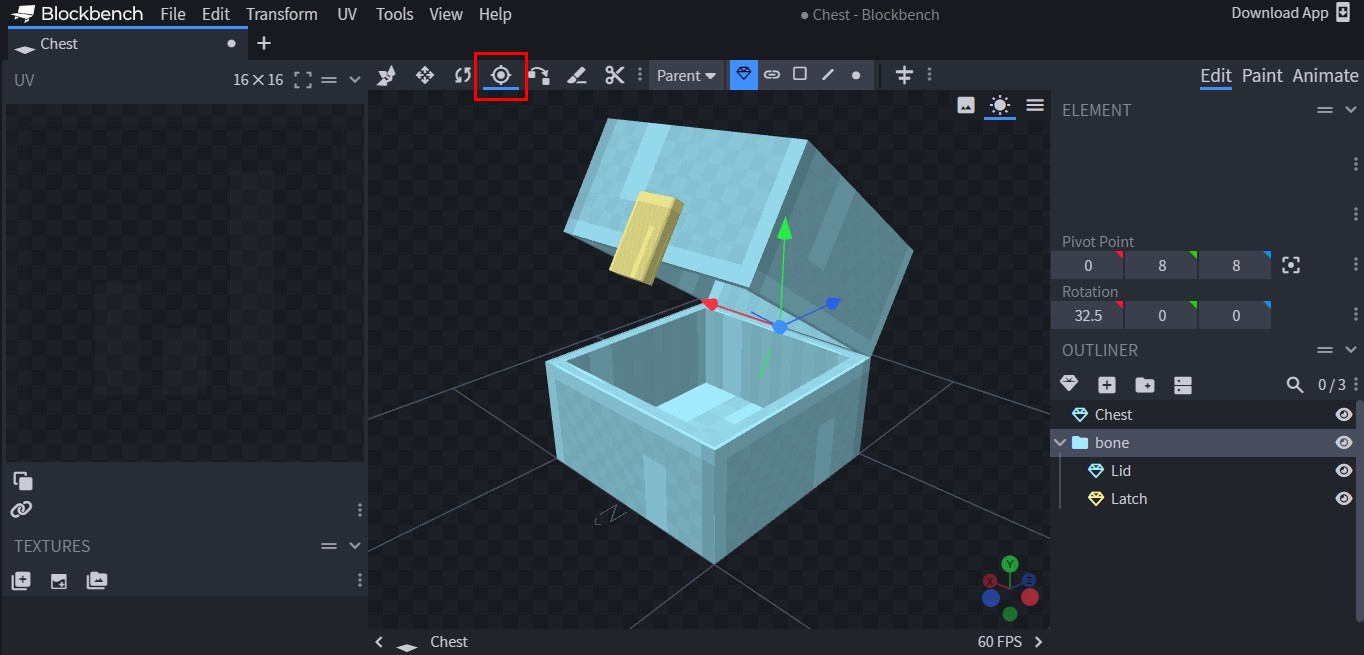Click the center pivot icon beside Pivot Point
The width and height of the screenshot is (1364, 655).
pyautogui.click(x=1291, y=265)
